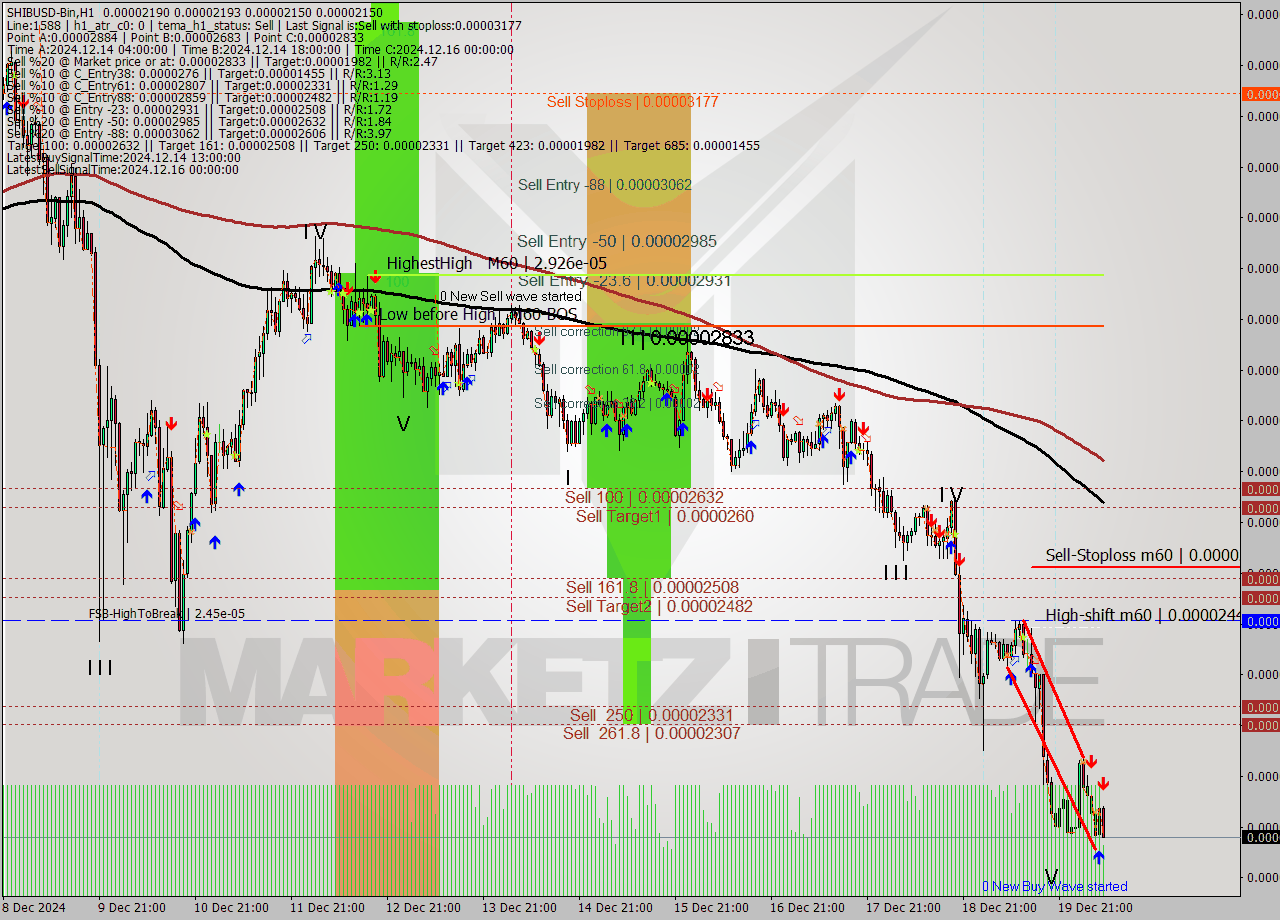Click the '10 Dec 21:00' date axis label
Viewport: 1280px width, 920px height.
point(230,907)
